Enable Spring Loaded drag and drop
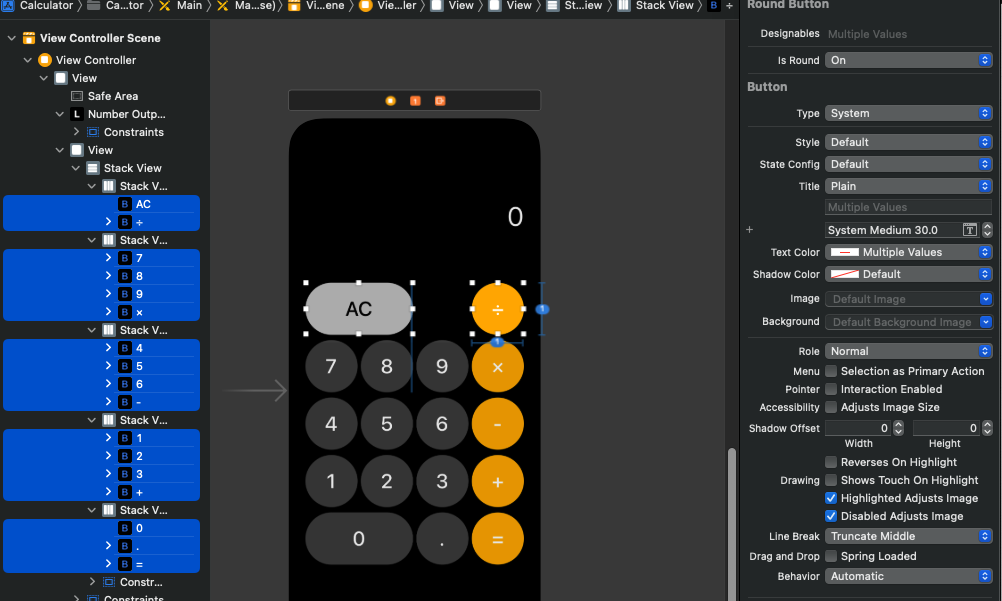 pyautogui.click(x=831, y=556)
